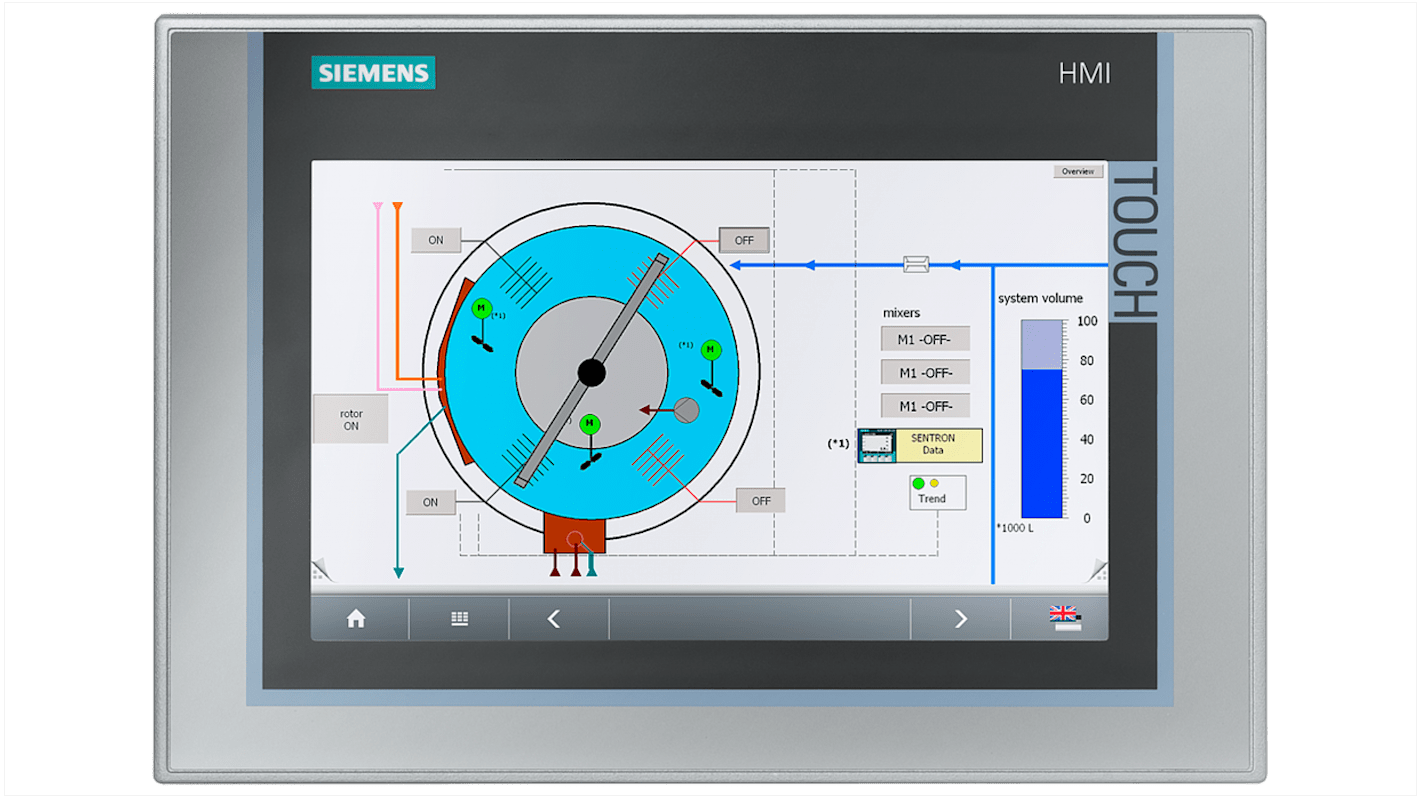The width and height of the screenshot is (1420, 798).
Task: Click the black center hub of the rotor
Action: click(591, 373)
